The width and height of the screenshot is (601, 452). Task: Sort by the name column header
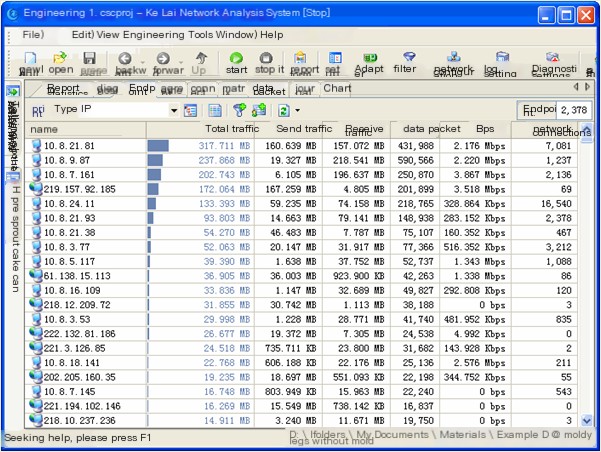[x=85, y=130]
